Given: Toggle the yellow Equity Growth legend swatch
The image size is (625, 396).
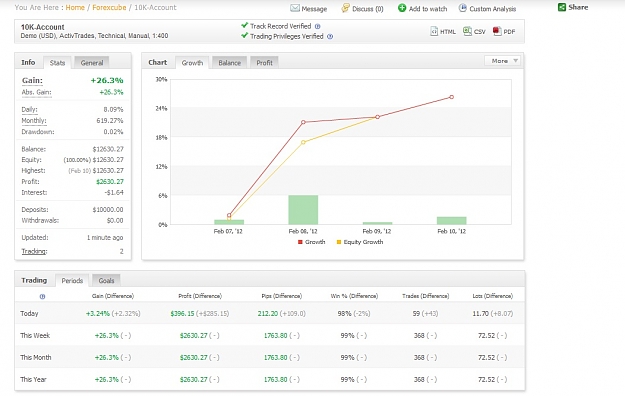Looking at the screenshot, I should coord(339,242).
